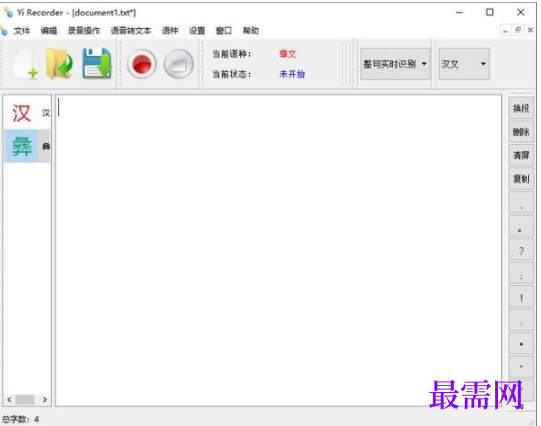Create a new document with the plus icon
This screenshot has height=426, width=541.
click(25, 64)
